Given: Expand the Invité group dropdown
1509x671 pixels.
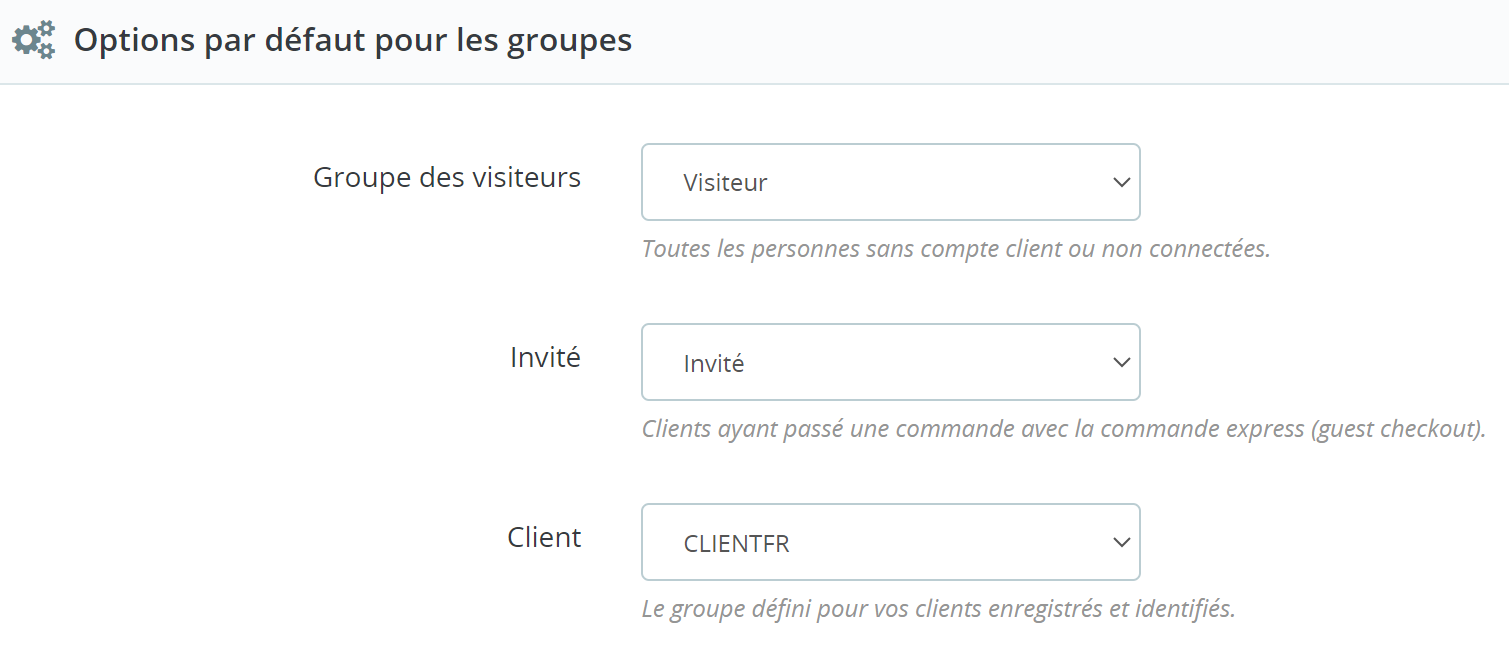Looking at the screenshot, I should [x=890, y=362].
